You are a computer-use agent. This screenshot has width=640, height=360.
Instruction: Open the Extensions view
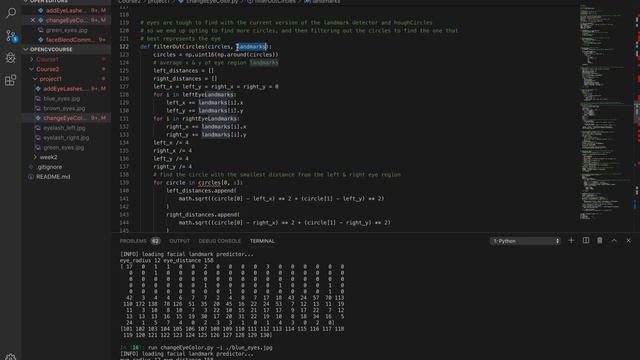(x=11, y=80)
